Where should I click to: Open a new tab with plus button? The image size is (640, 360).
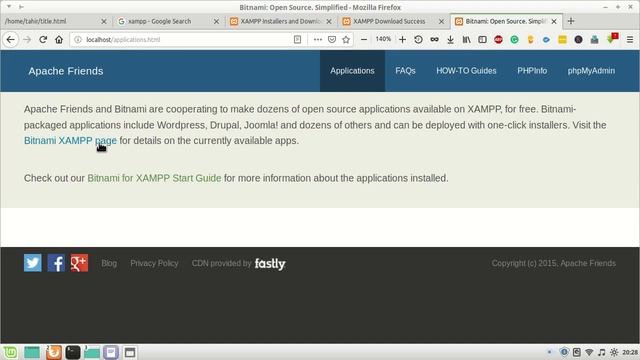coord(571,21)
